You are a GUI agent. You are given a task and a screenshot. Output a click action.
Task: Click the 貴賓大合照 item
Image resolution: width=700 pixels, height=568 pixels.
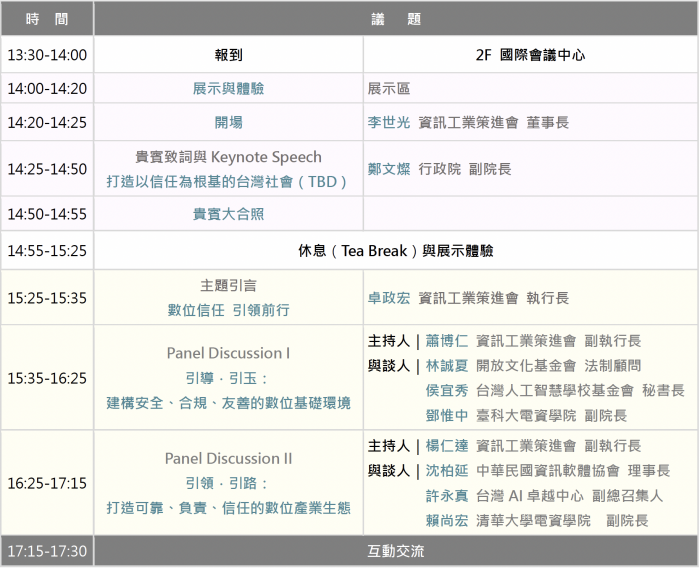[228, 214]
